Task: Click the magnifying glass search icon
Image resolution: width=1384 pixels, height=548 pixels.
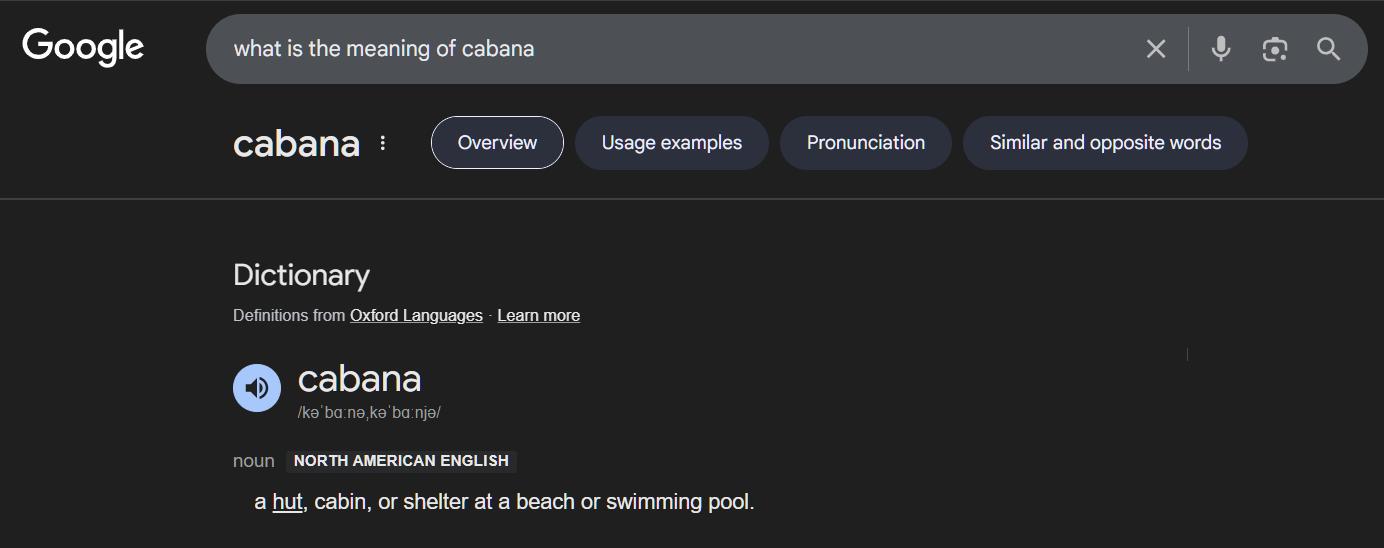Action: coord(1328,49)
